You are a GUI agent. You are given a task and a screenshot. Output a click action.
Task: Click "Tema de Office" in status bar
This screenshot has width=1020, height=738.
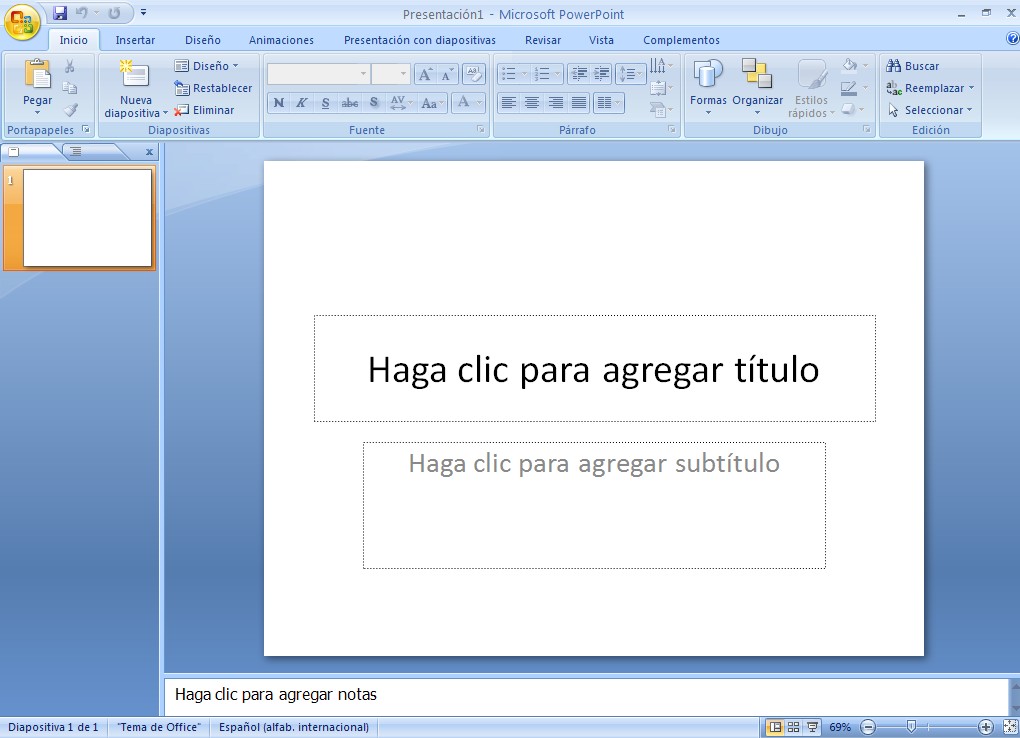[158, 727]
